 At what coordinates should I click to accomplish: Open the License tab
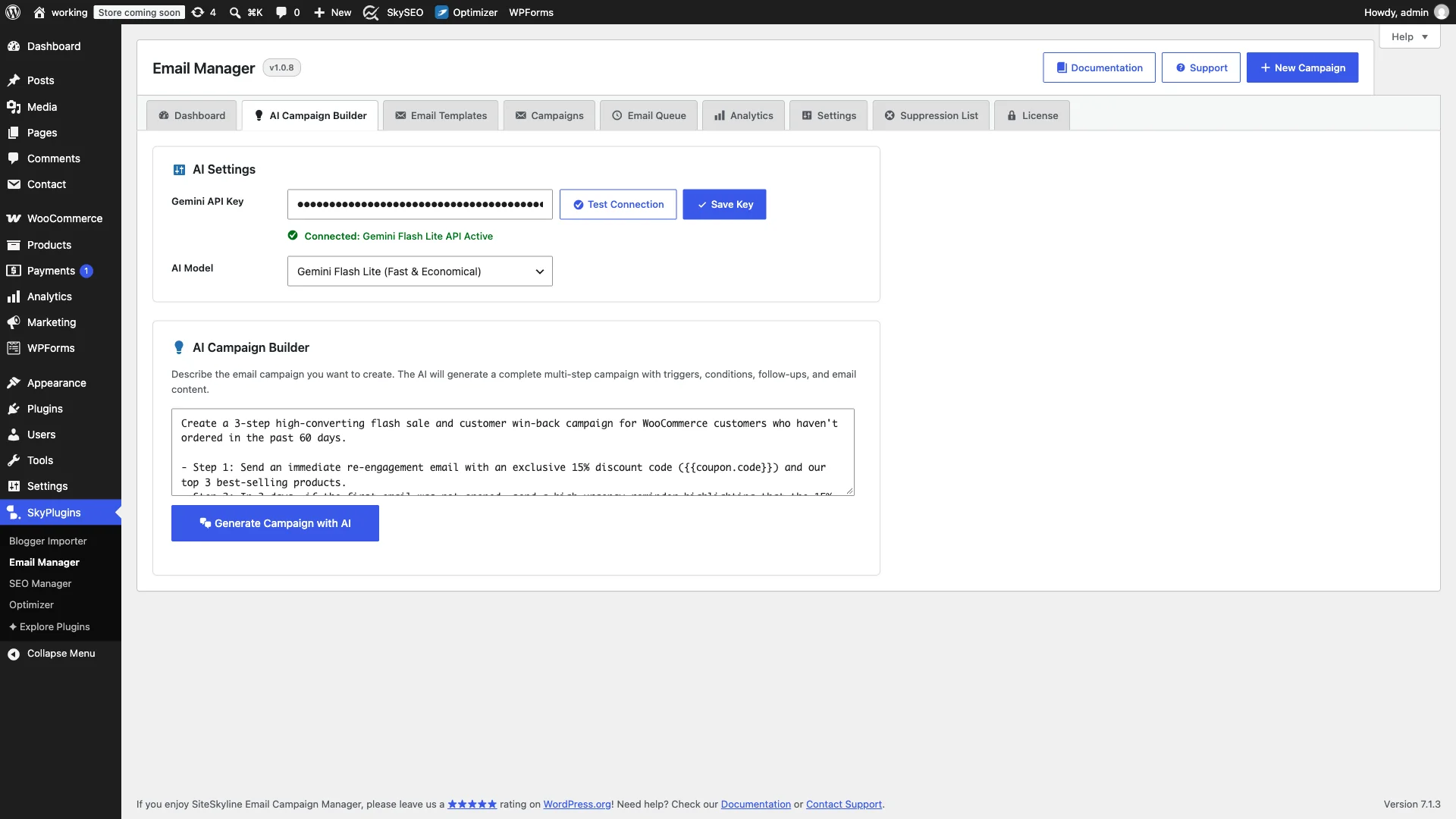tap(1031, 115)
